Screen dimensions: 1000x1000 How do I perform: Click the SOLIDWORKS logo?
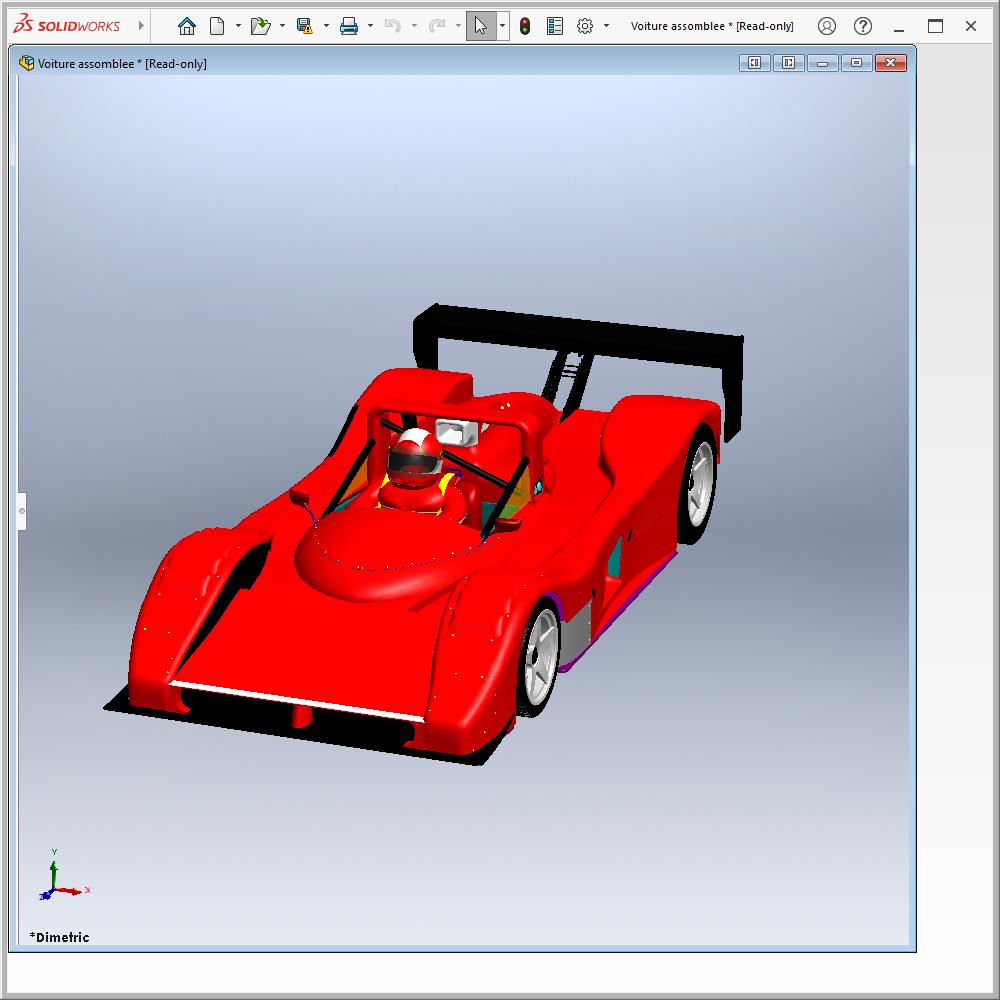(x=67, y=26)
